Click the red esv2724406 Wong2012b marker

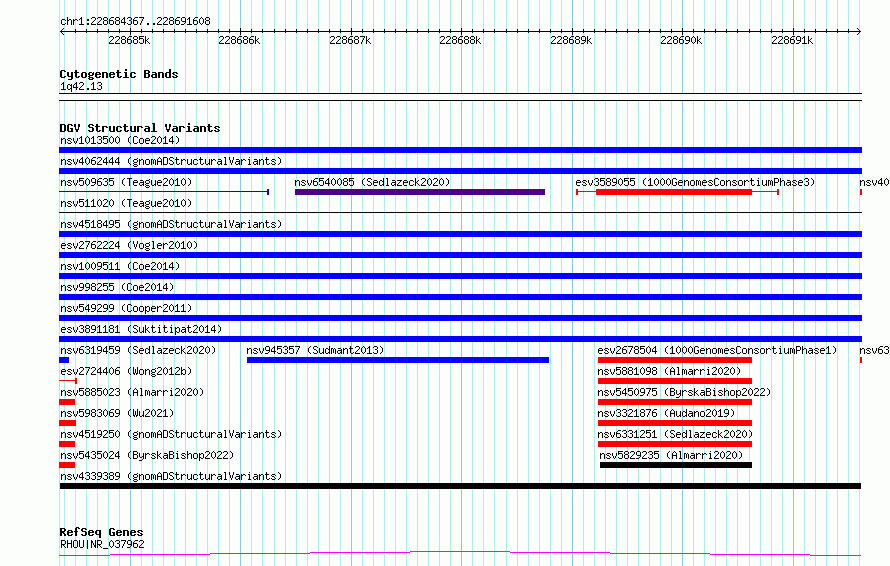tap(68, 381)
